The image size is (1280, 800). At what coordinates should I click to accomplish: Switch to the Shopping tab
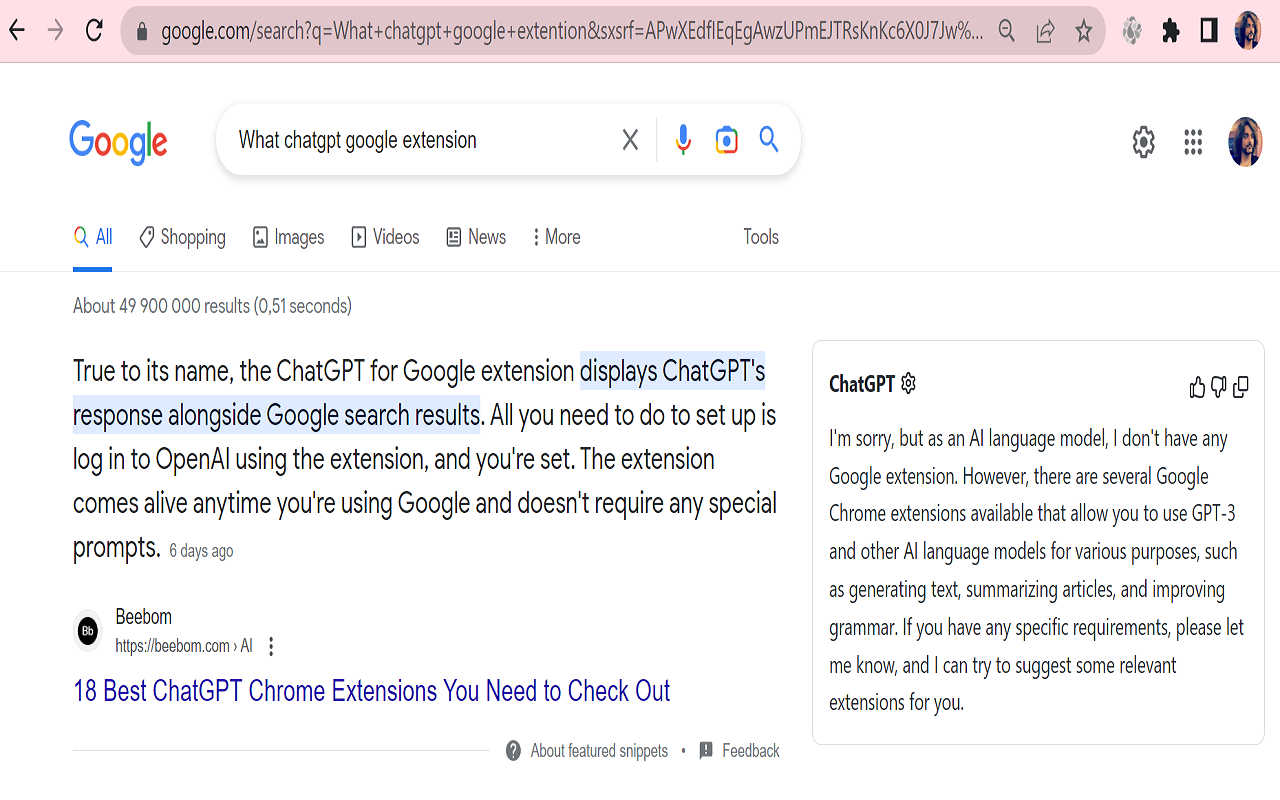182,237
